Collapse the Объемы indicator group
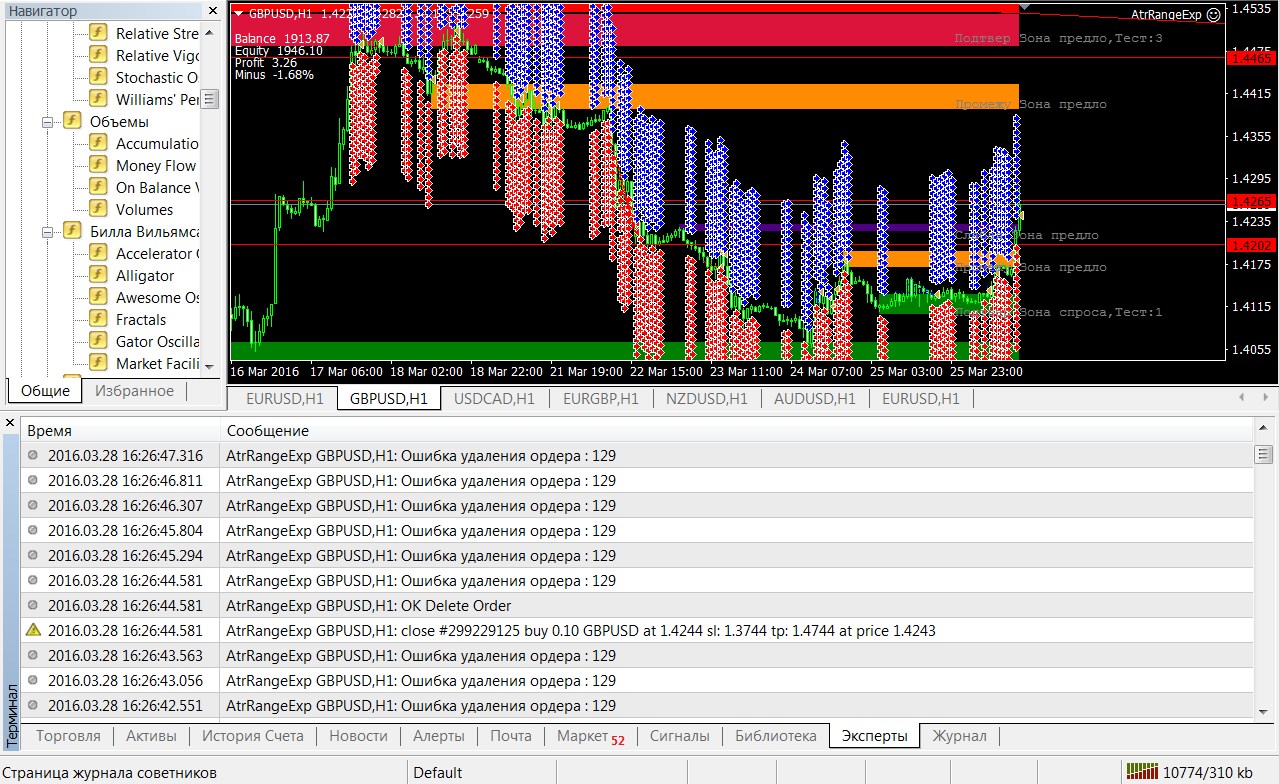Image resolution: width=1279 pixels, height=784 pixels. 47,121
